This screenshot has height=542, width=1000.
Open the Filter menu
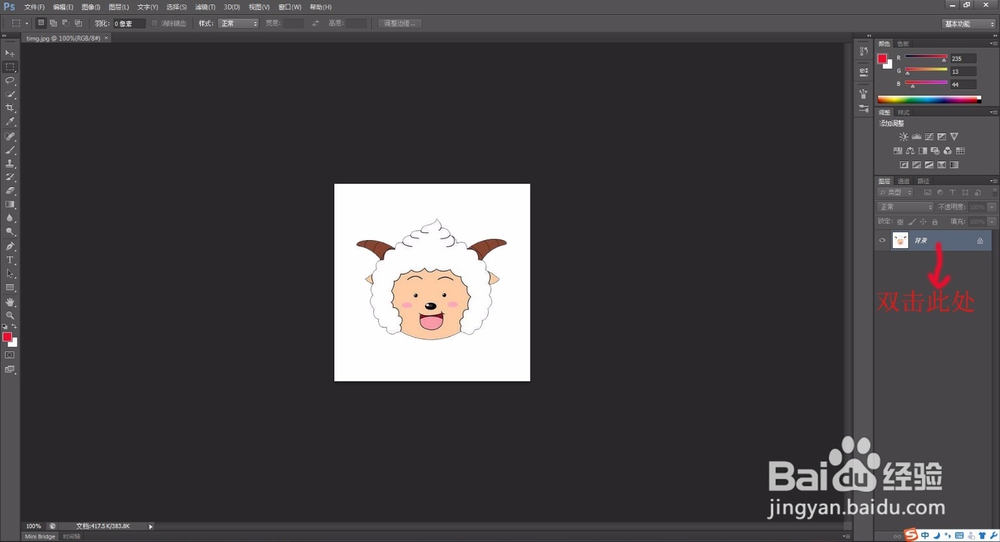point(205,7)
